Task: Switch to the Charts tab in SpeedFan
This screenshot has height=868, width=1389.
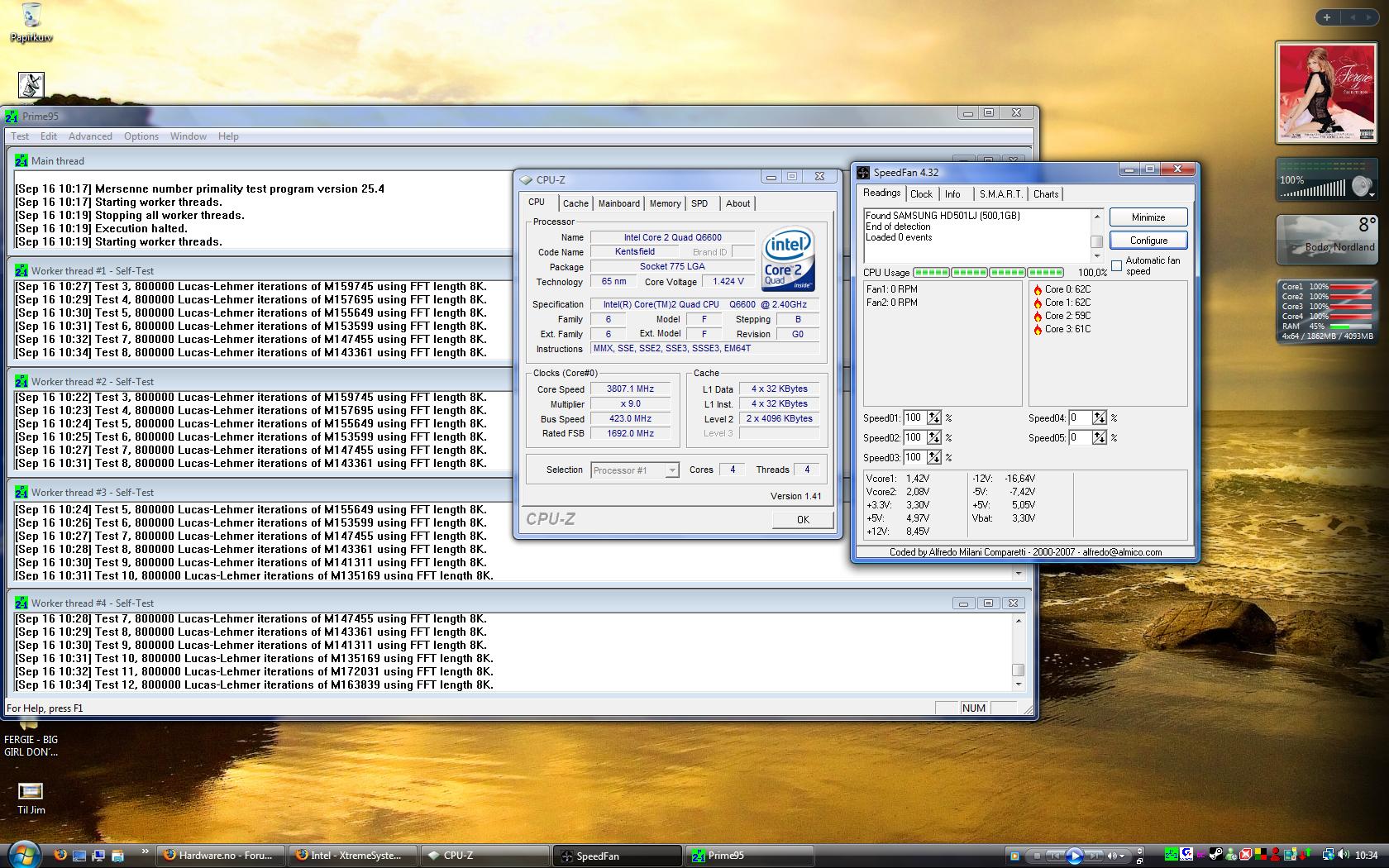Action: click(x=1045, y=194)
